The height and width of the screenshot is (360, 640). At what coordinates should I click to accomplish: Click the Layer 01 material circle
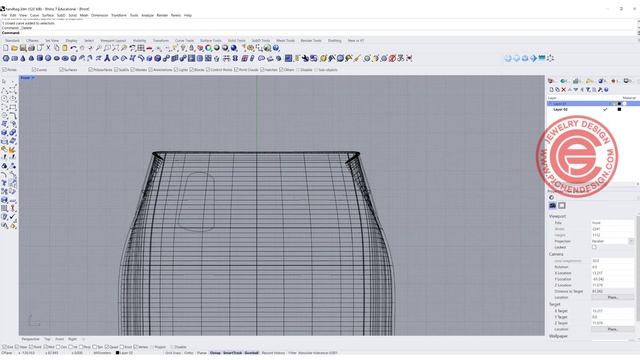[624, 104]
